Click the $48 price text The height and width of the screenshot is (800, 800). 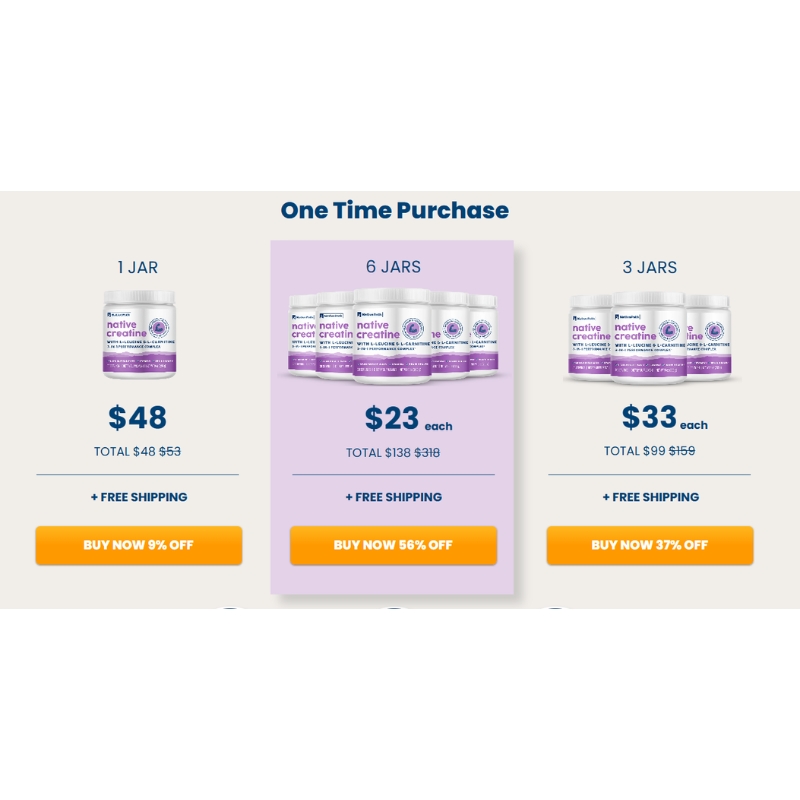click(x=137, y=417)
